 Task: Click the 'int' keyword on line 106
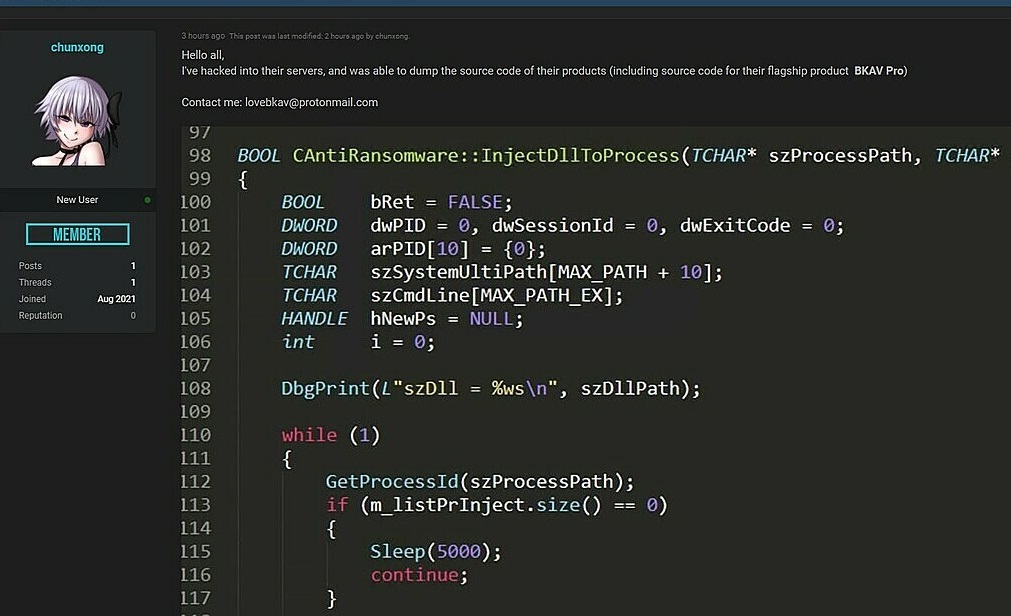pyautogui.click(x=298, y=341)
